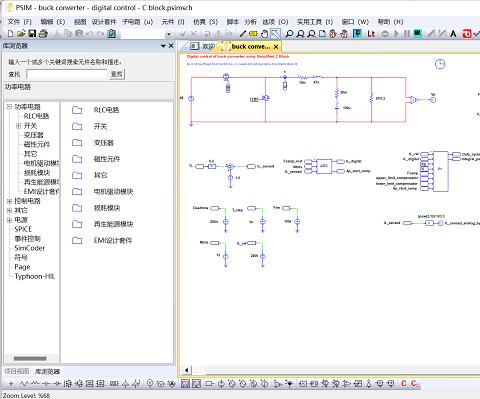Click the schematic scroll-left arrow
The width and height of the screenshot is (480, 399).
(187, 370)
